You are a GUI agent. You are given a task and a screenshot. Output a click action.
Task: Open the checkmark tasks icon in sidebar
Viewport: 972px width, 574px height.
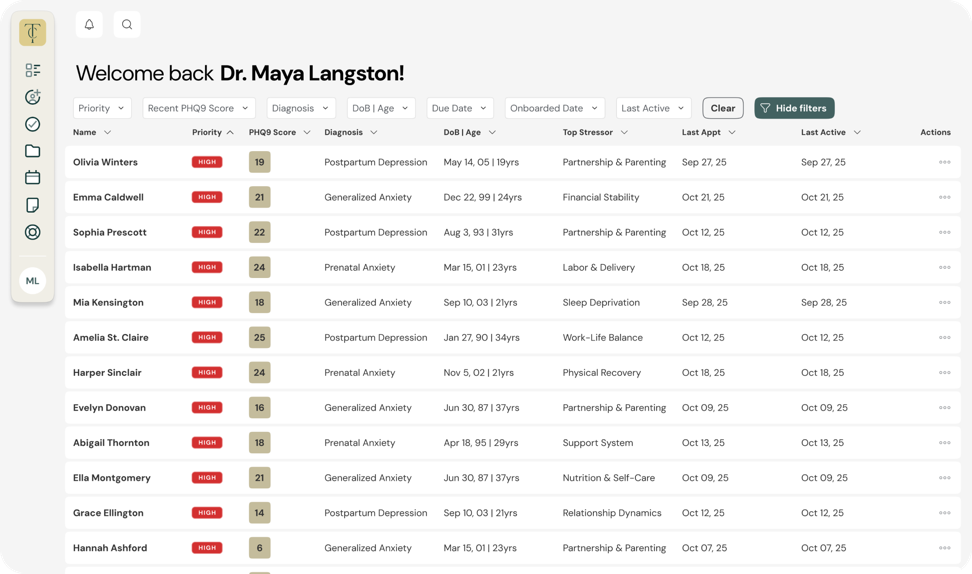(33, 124)
